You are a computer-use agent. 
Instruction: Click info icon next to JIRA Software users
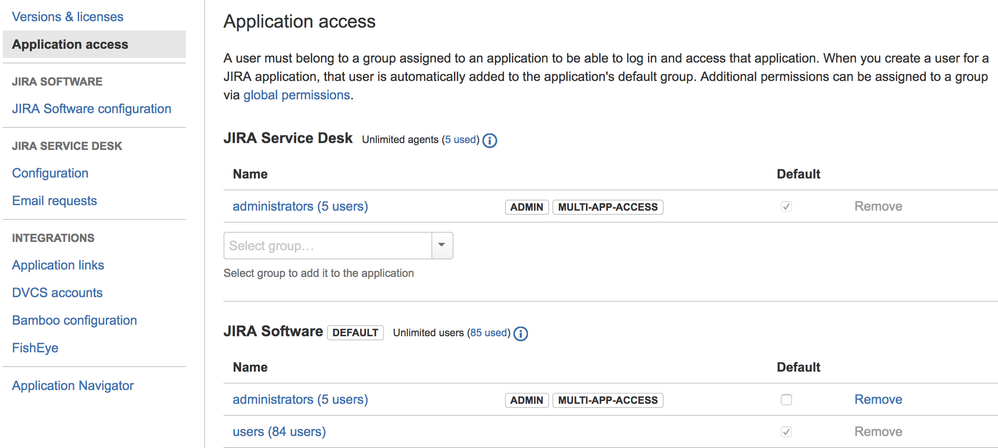click(x=521, y=334)
